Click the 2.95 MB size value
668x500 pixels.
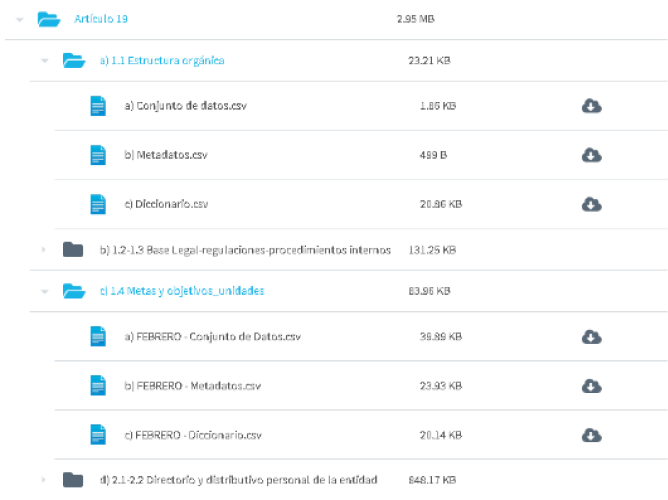click(x=416, y=19)
